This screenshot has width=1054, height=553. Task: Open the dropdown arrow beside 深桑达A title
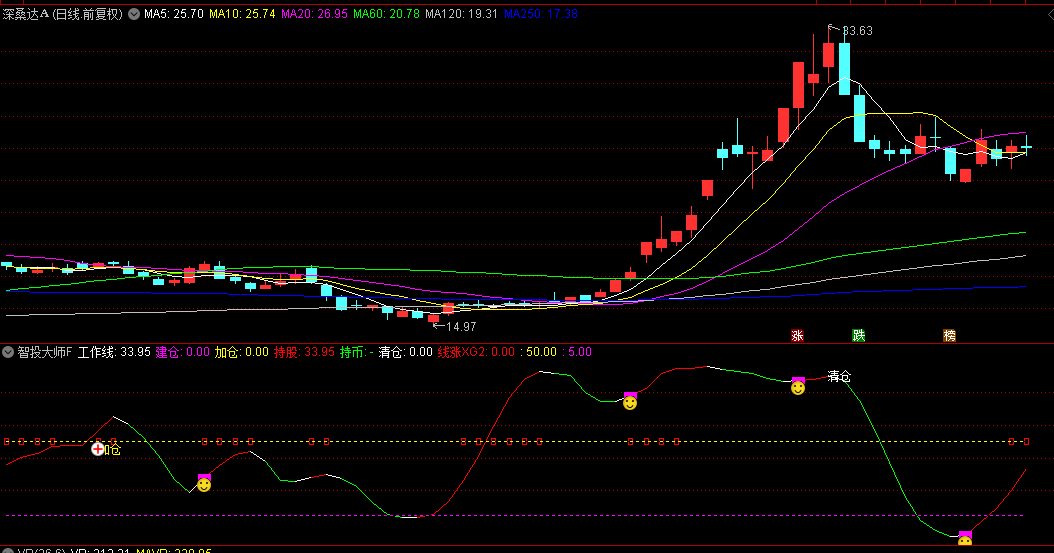[134, 14]
